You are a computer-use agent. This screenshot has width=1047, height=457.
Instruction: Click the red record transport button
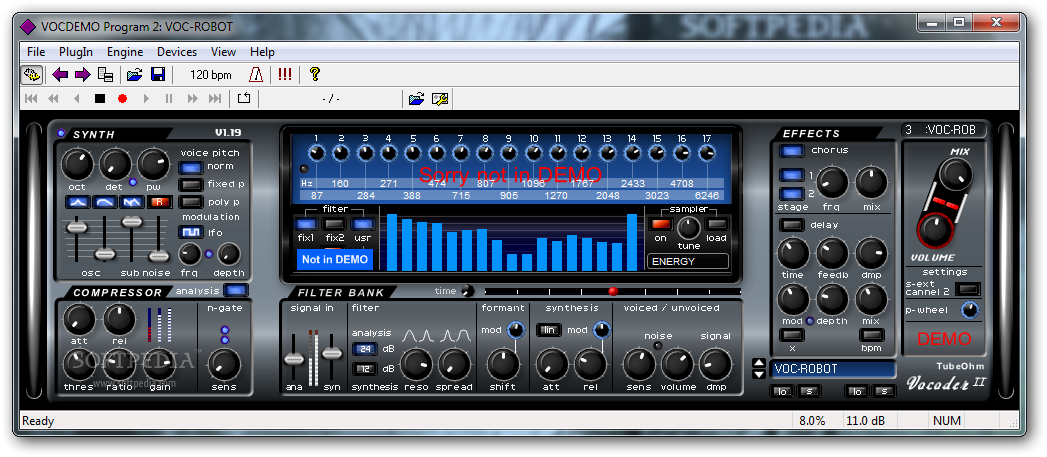pyautogui.click(x=122, y=99)
